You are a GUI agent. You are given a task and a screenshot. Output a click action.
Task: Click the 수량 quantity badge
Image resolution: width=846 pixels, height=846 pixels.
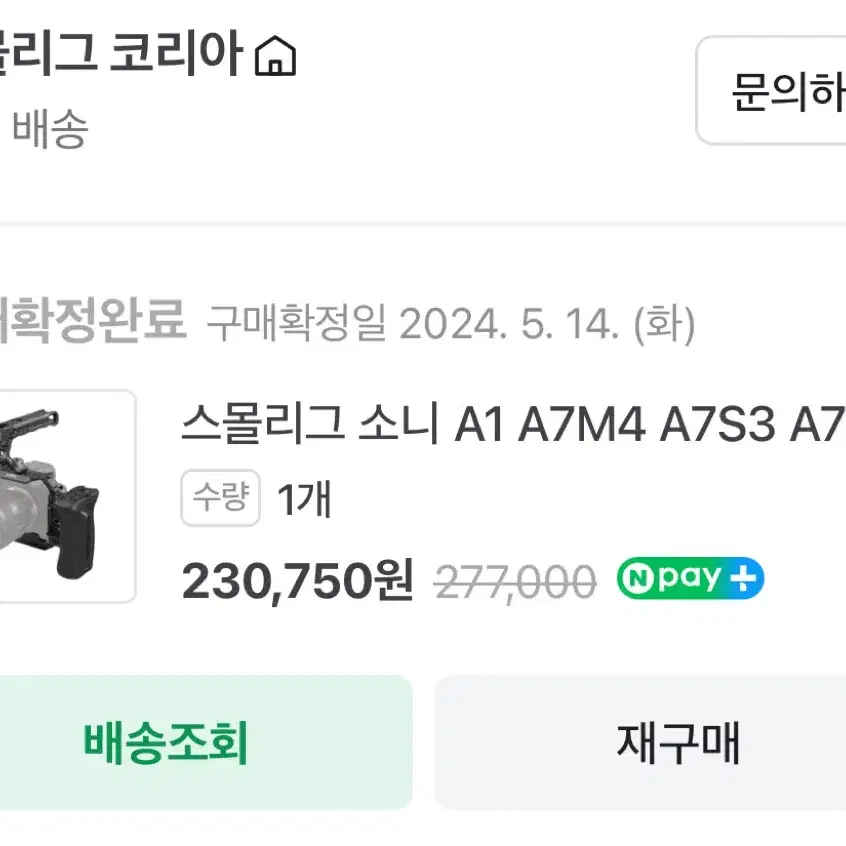221,497
